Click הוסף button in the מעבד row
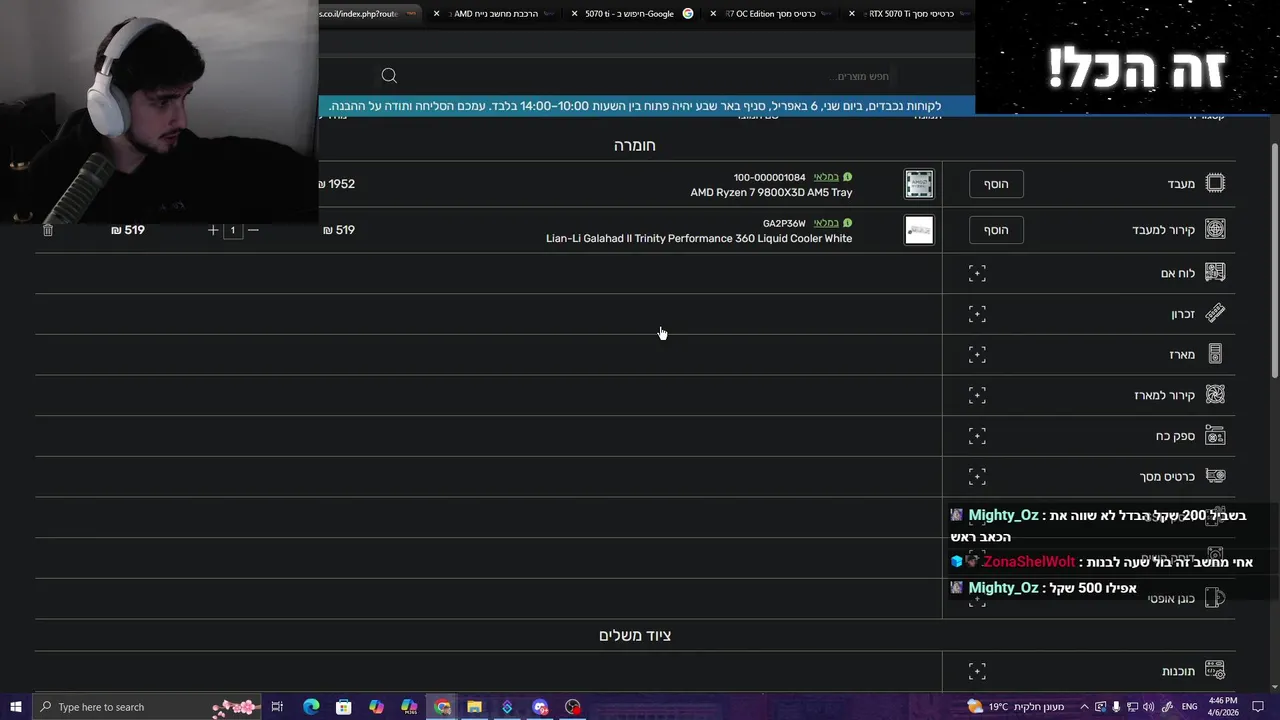Image resolution: width=1280 pixels, height=720 pixels. 996,184
